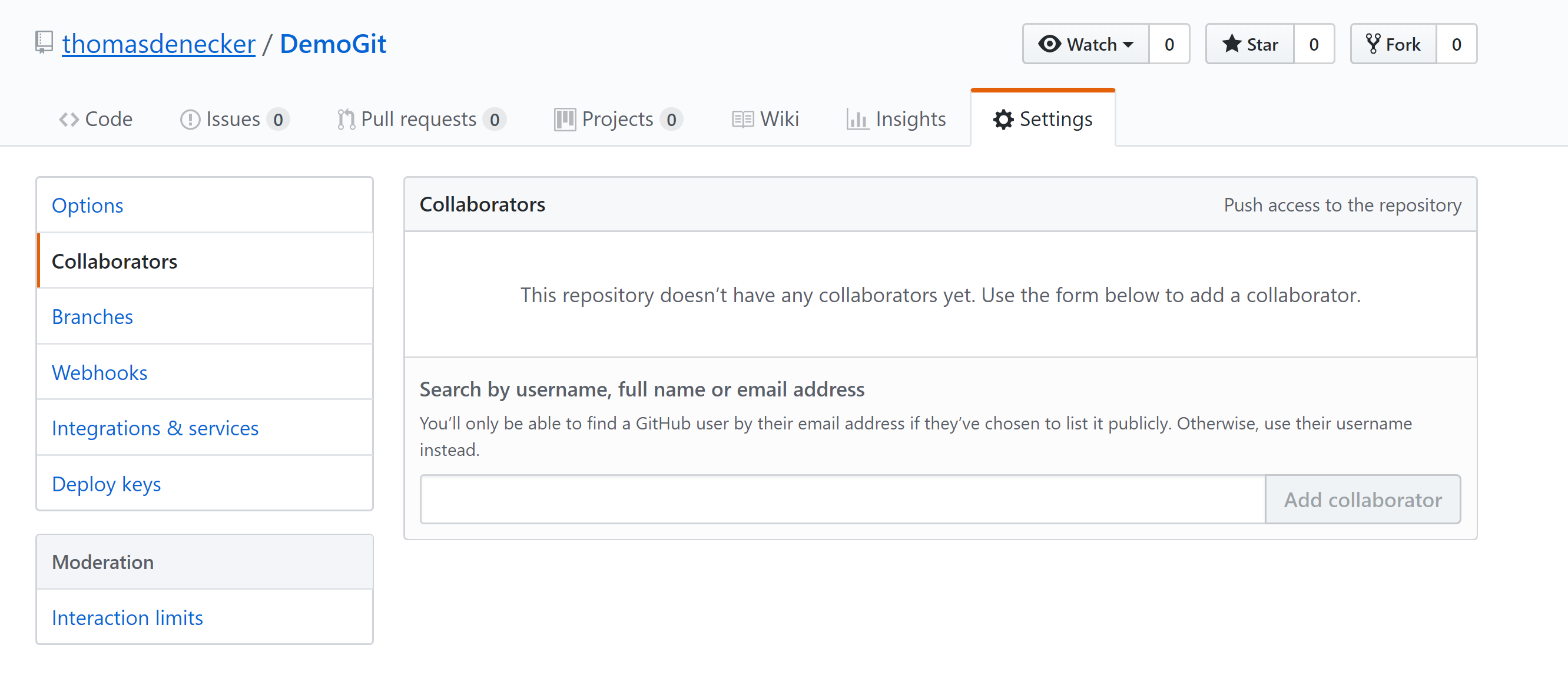Open Deploy keys settings
1568x691 pixels.
204,484
